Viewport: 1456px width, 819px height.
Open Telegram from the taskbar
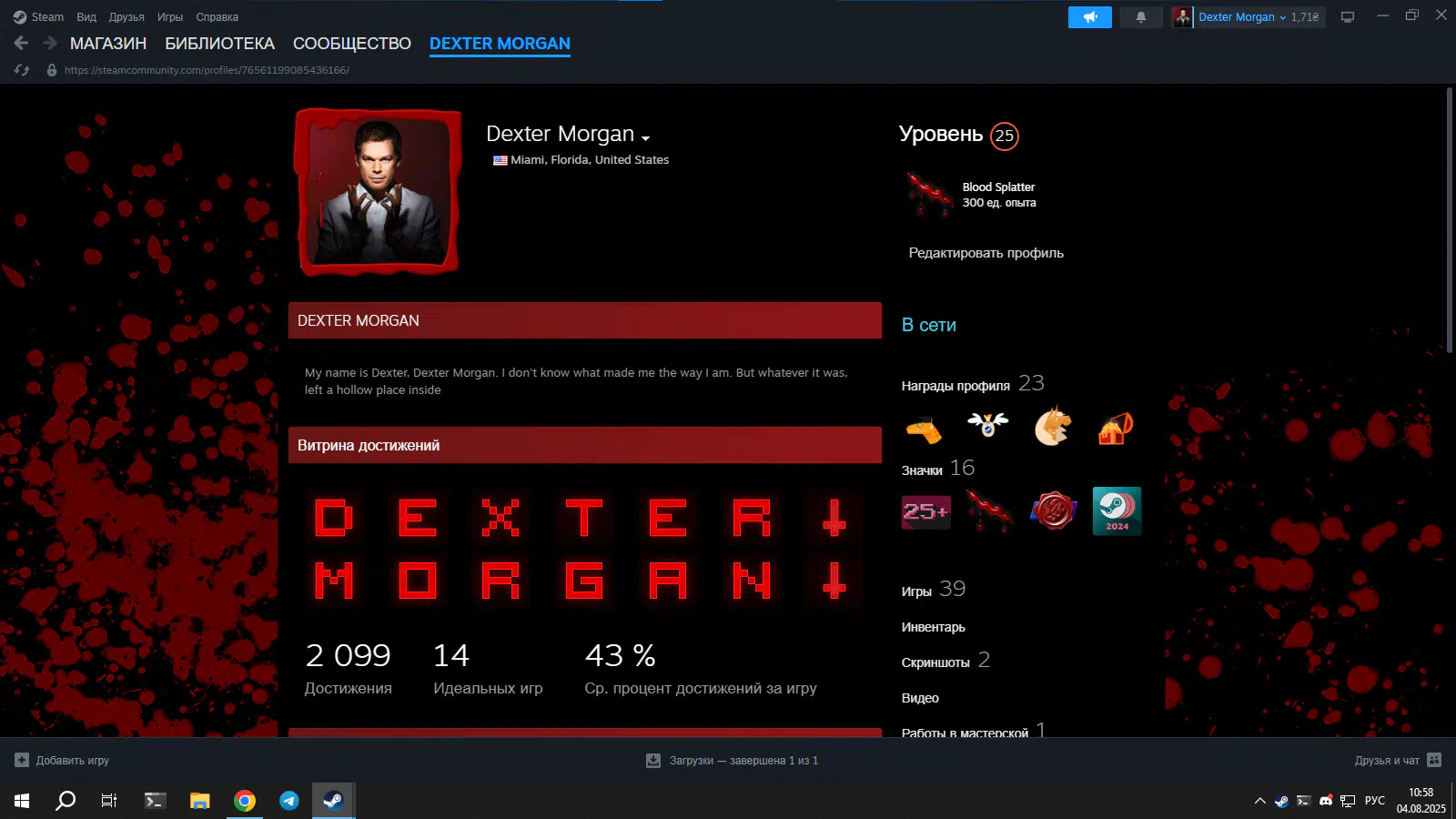(289, 801)
